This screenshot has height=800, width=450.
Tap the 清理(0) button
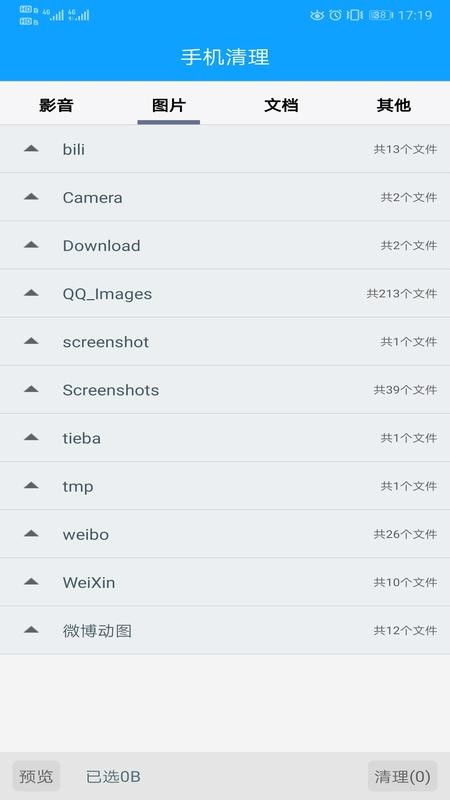pyautogui.click(x=403, y=776)
